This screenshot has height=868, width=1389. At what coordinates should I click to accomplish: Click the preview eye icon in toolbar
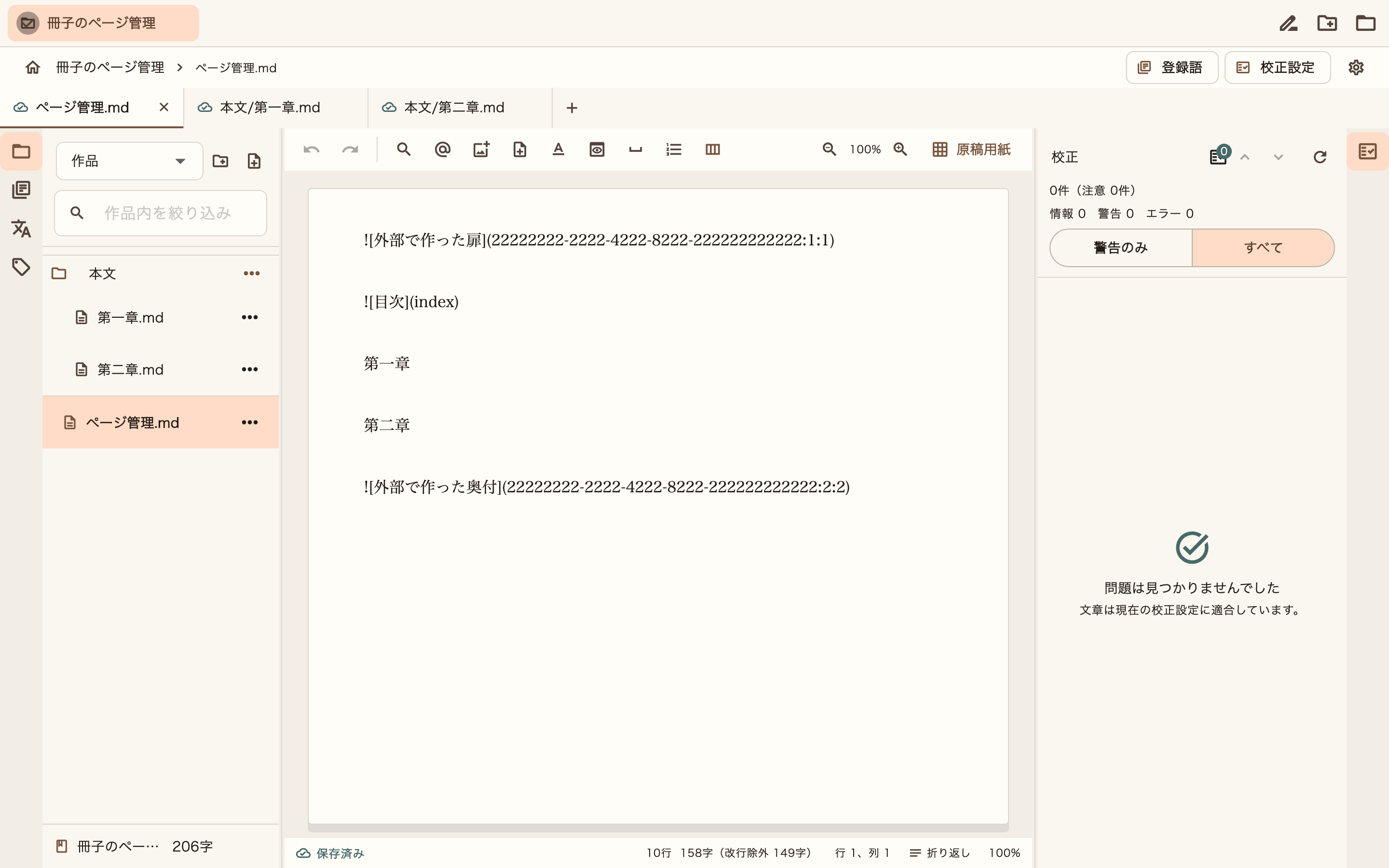click(x=597, y=150)
